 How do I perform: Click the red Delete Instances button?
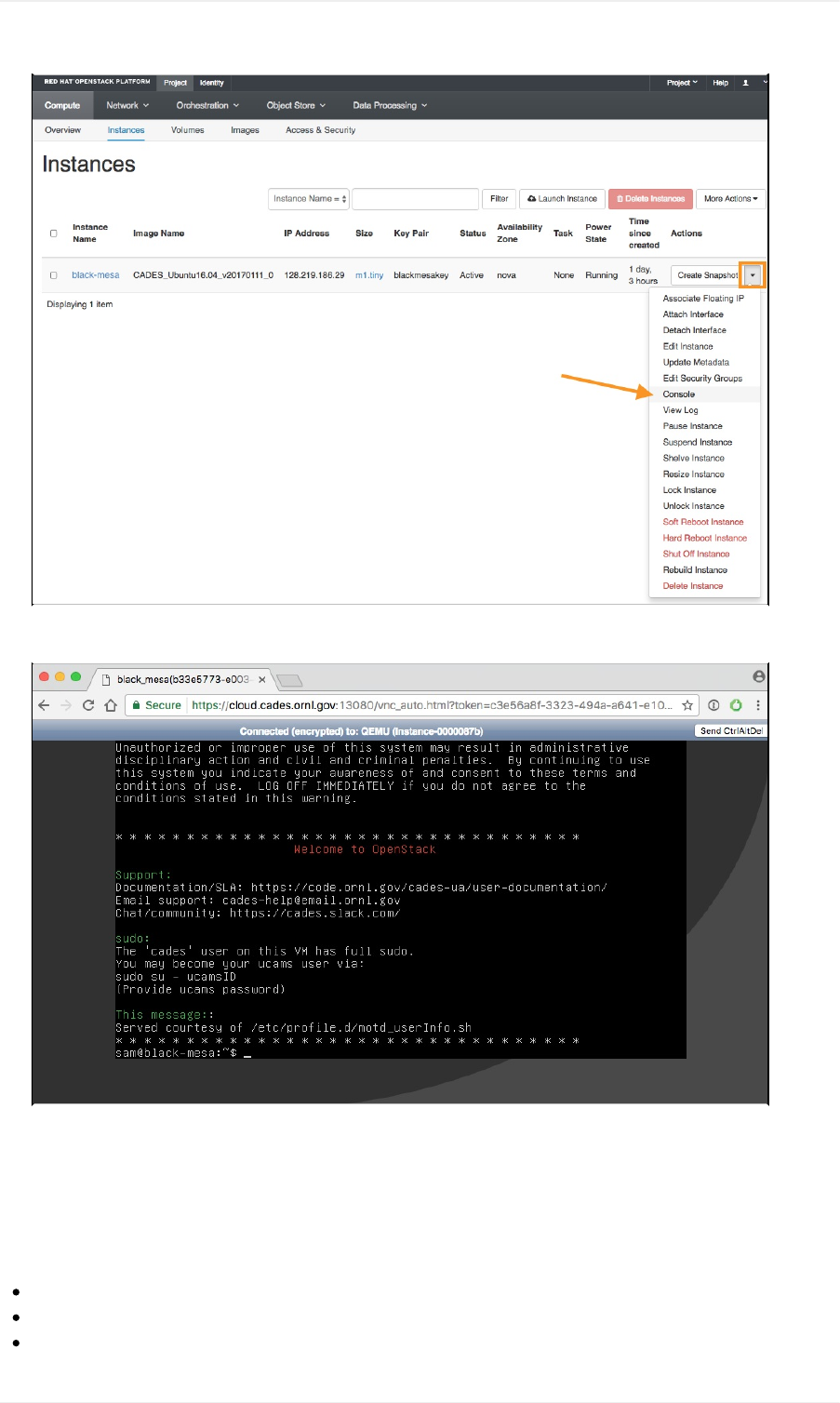pyautogui.click(x=650, y=199)
